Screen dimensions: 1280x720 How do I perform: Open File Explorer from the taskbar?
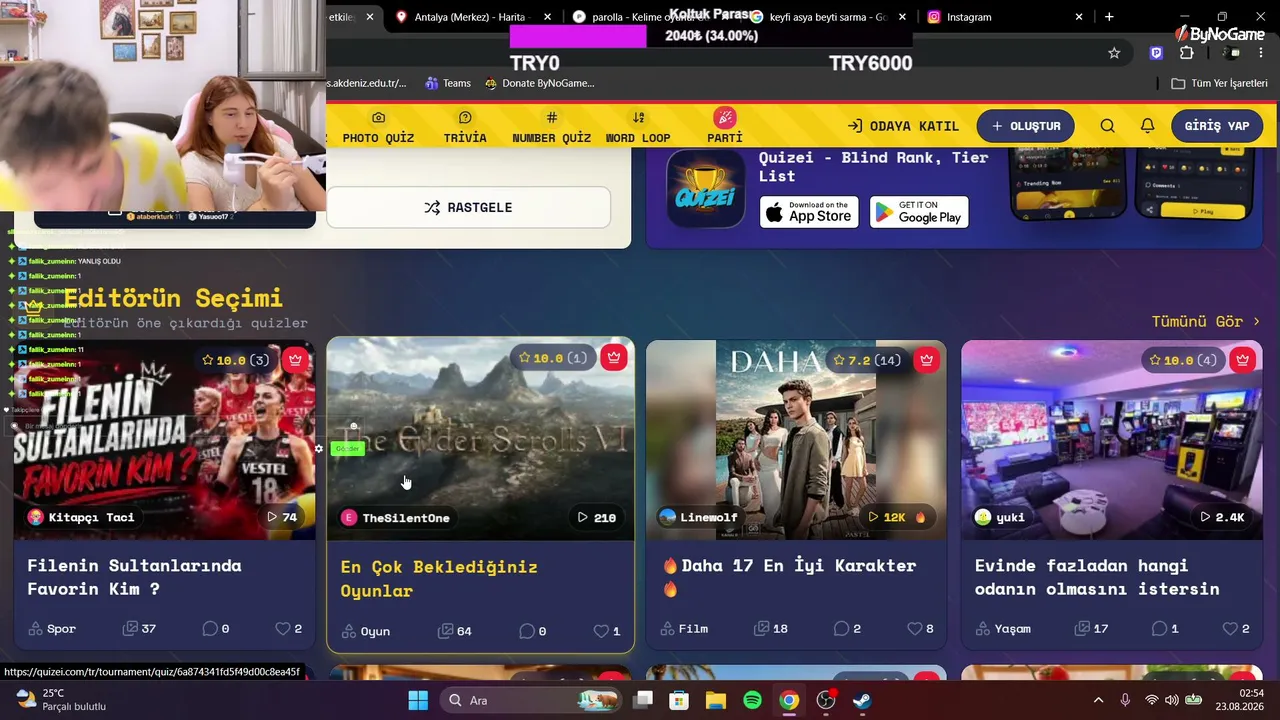[x=716, y=700]
